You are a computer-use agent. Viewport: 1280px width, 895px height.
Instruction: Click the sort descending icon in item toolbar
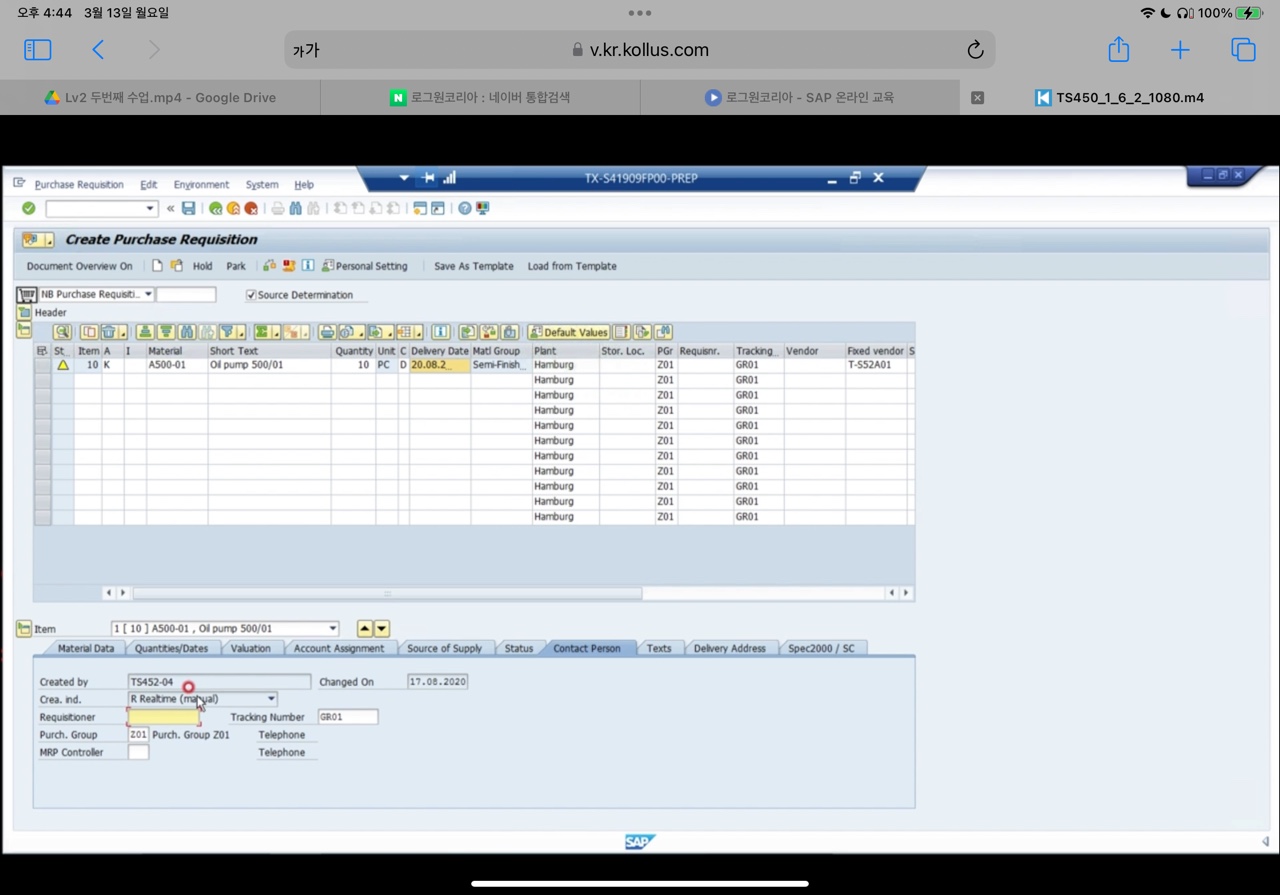(x=166, y=332)
